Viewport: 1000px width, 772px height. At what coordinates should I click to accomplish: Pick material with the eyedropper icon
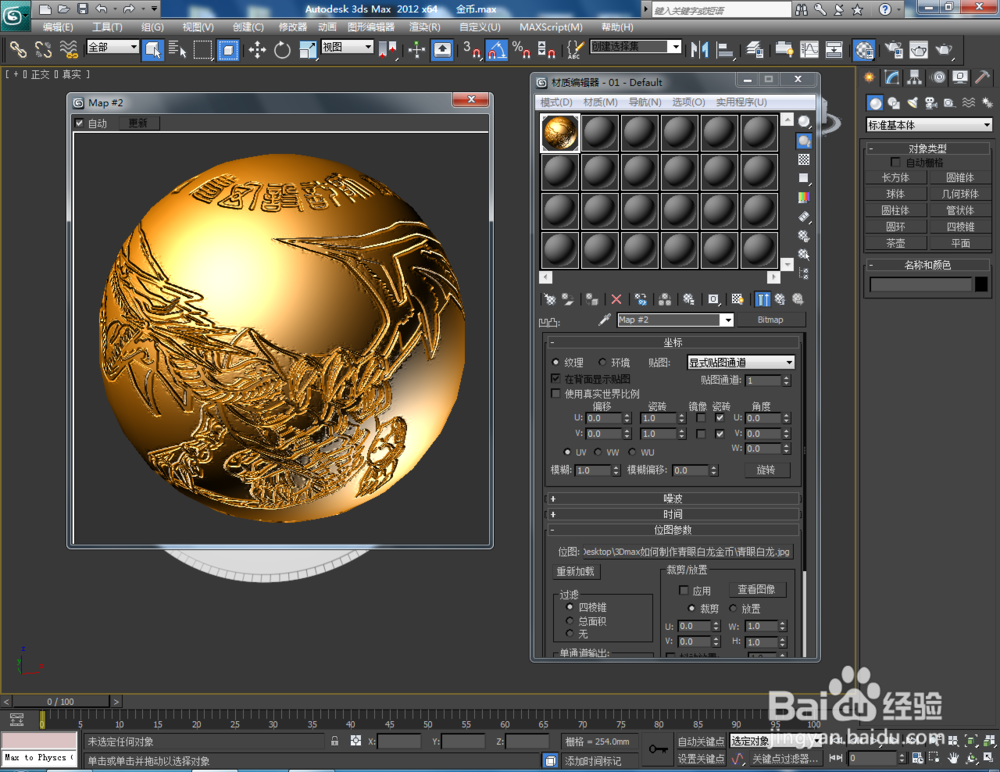pyautogui.click(x=604, y=319)
